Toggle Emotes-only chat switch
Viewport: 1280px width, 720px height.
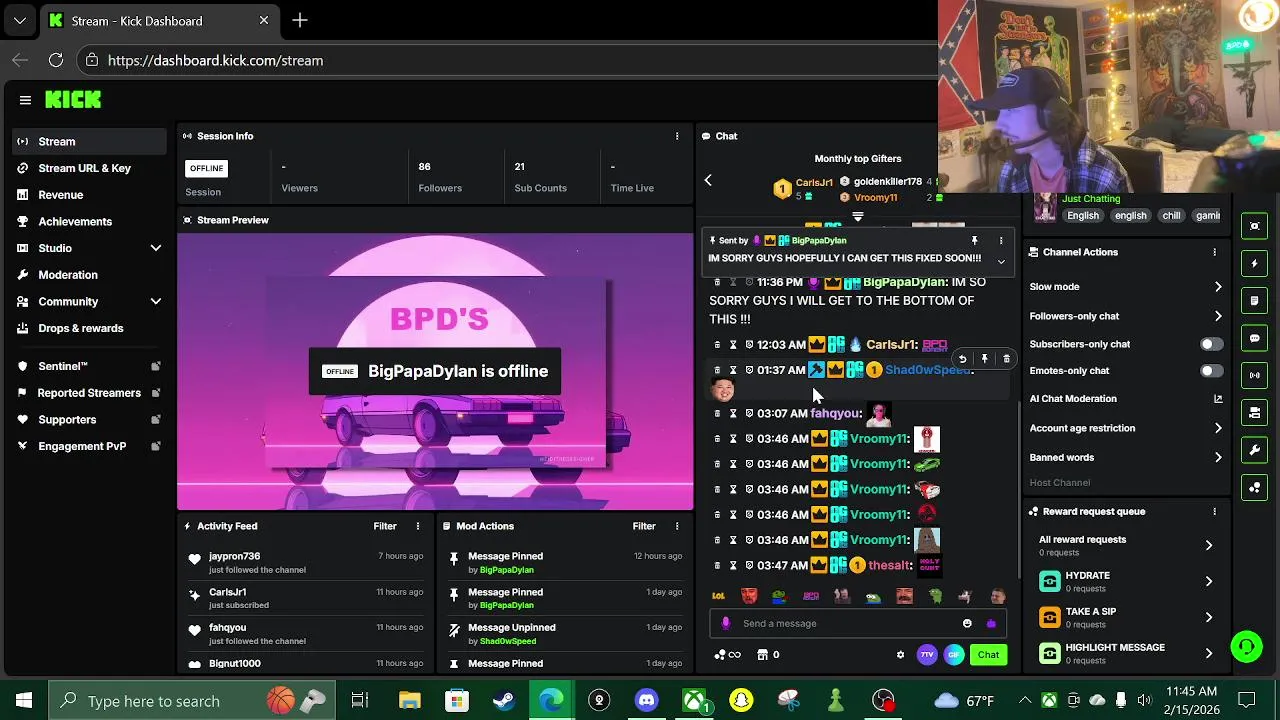tap(1211, 371)
